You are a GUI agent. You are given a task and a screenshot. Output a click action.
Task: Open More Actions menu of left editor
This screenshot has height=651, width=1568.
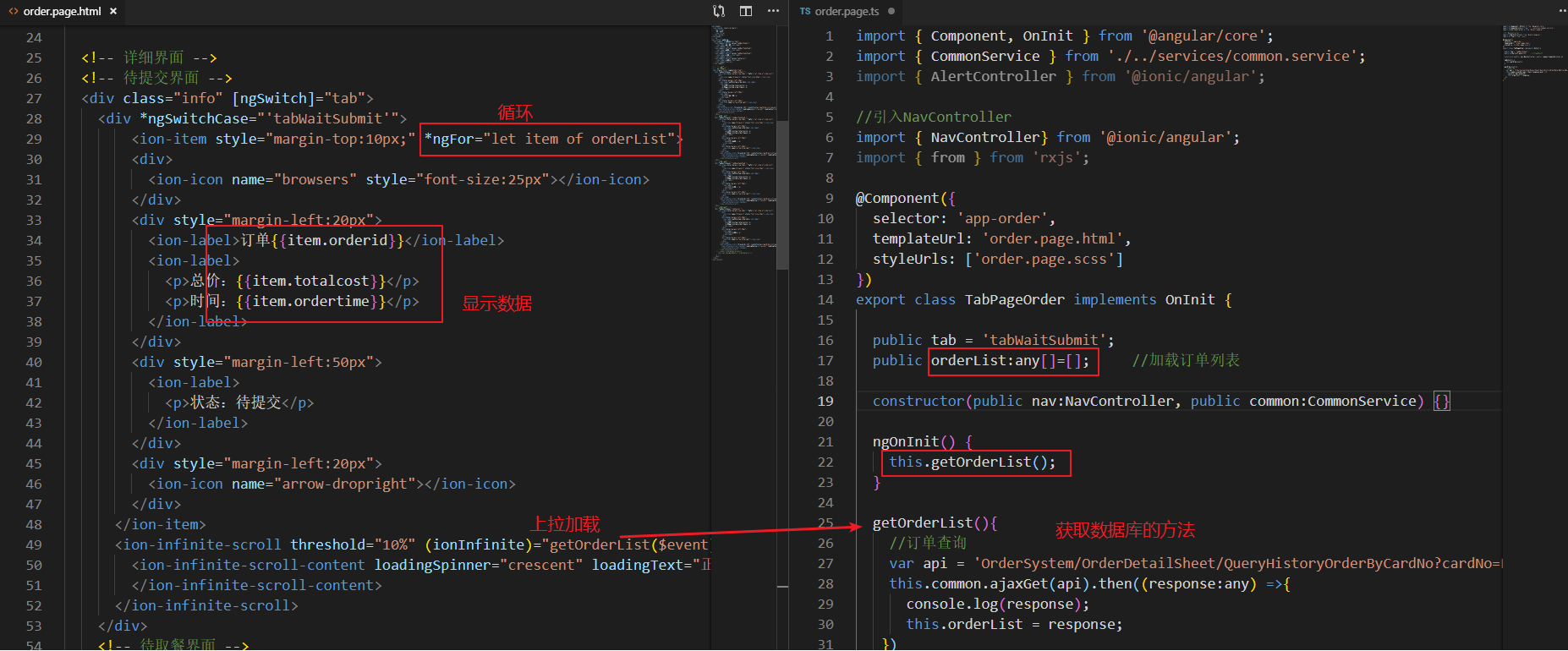[x=773, y=11]
